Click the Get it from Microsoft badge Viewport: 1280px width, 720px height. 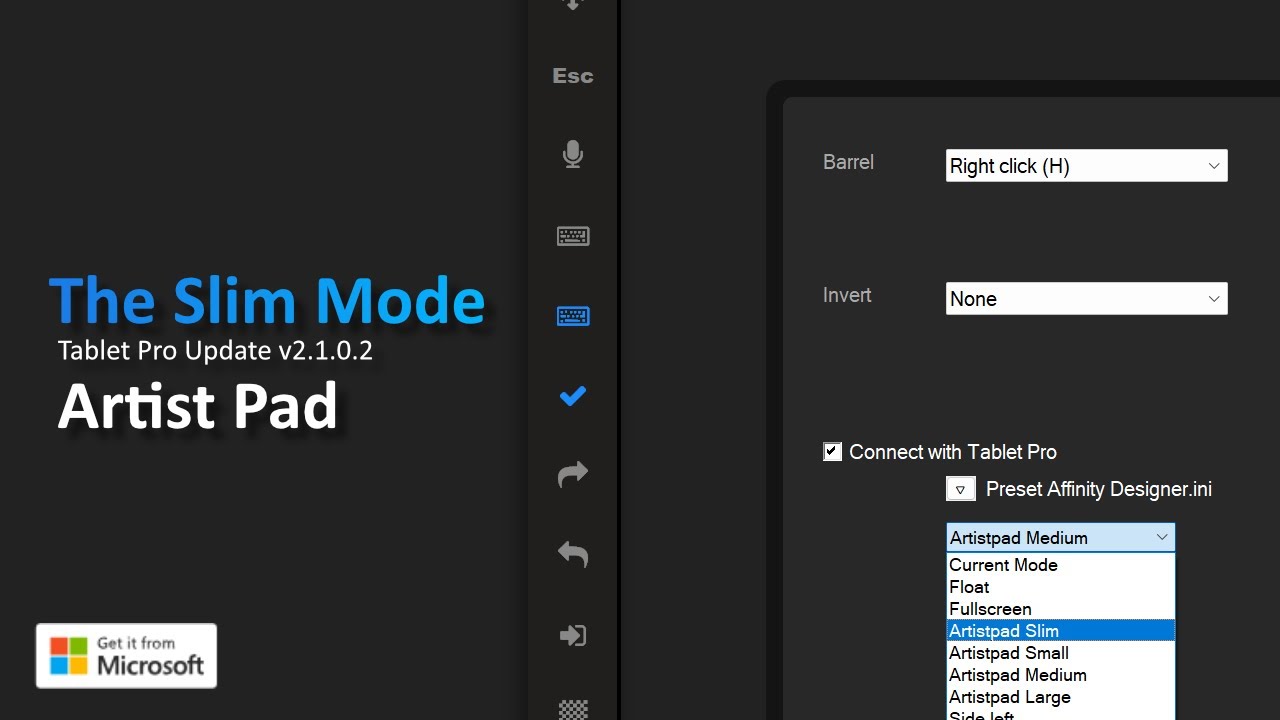[x=126, y=656]
